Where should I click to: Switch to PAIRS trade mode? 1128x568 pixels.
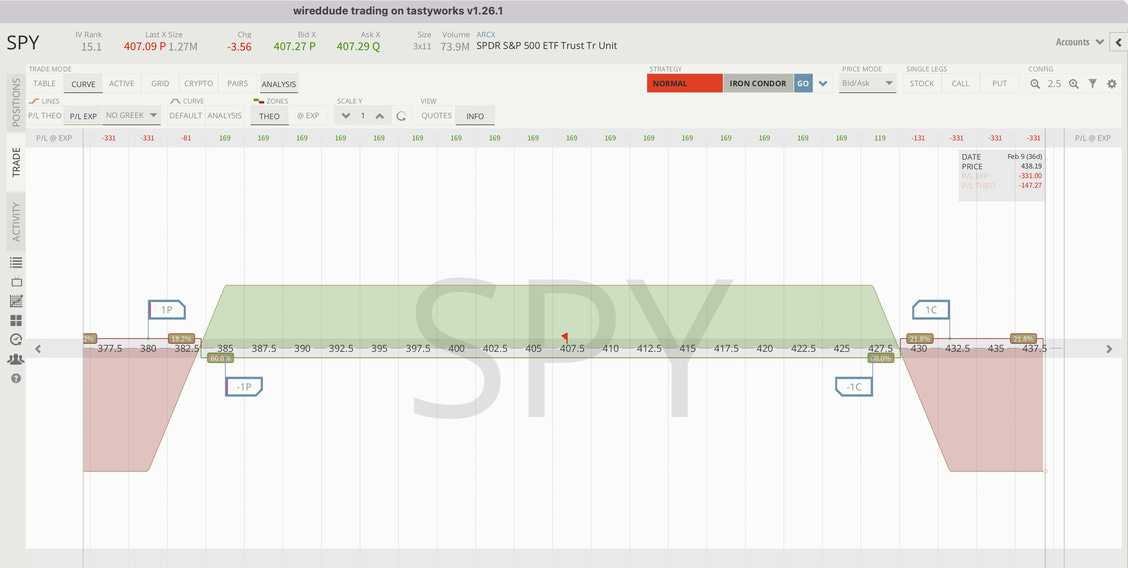(237, 83)
